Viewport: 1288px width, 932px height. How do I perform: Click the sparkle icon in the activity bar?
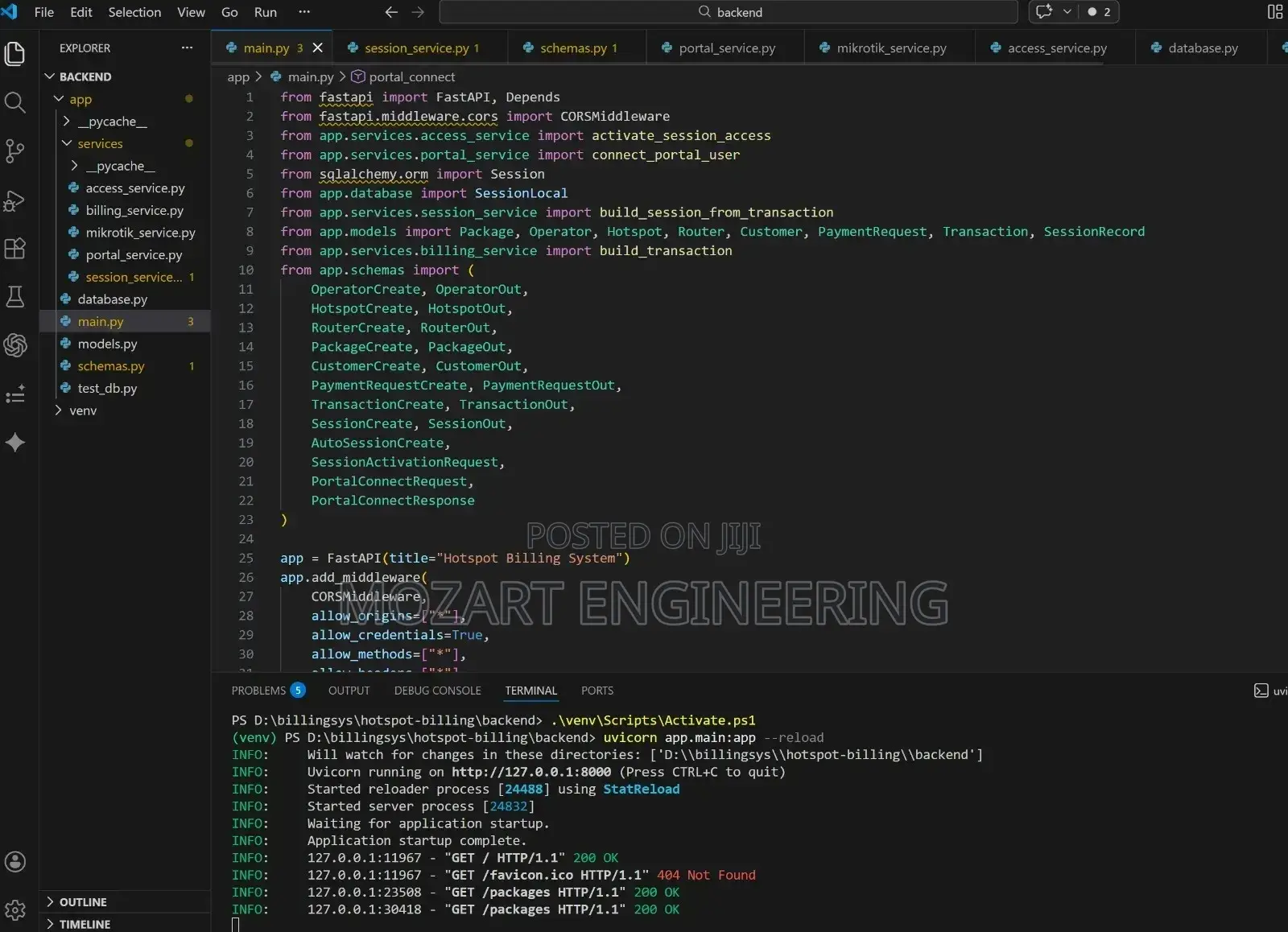(x=14, y=442)
